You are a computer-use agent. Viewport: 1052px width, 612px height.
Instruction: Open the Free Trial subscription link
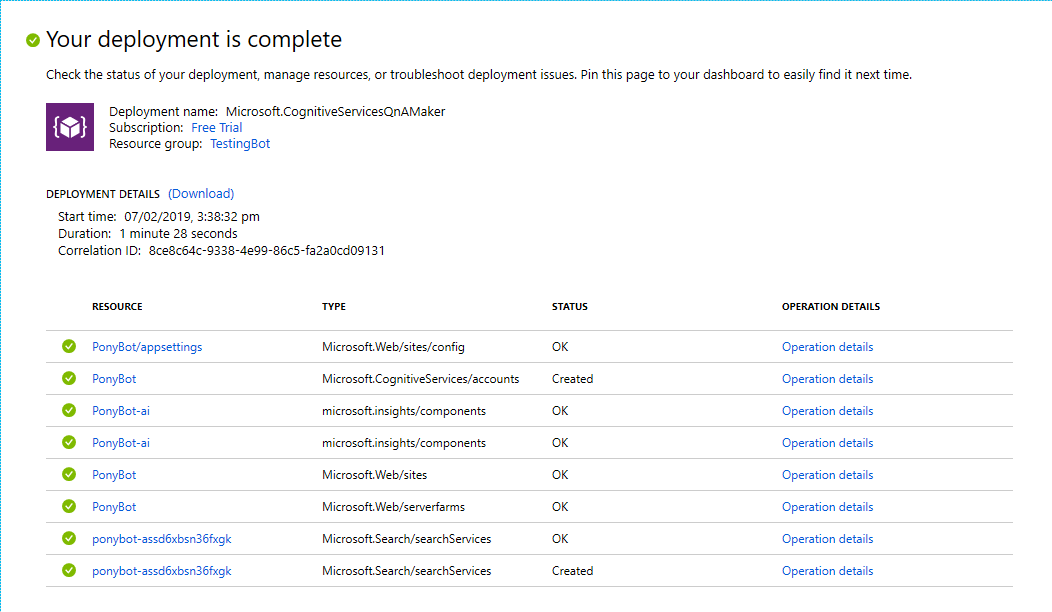(217, 128)
